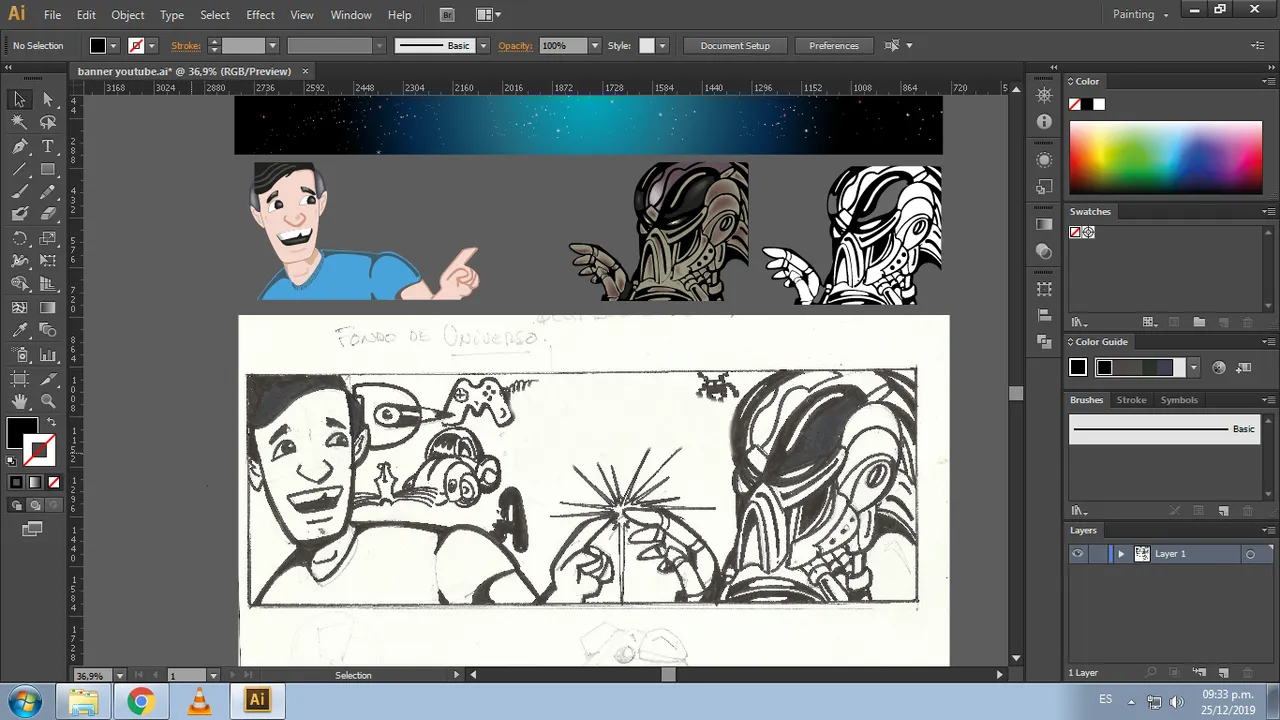Select the Selection tool arrow

click(x=19, y=99)
